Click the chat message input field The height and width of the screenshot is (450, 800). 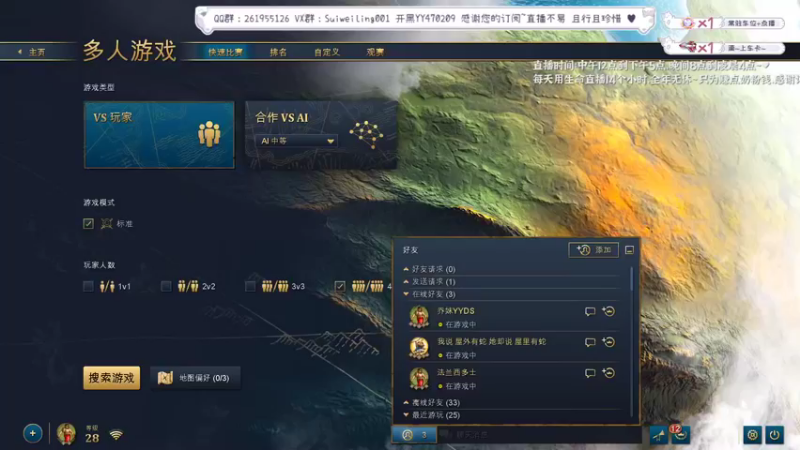click(539, 435)
